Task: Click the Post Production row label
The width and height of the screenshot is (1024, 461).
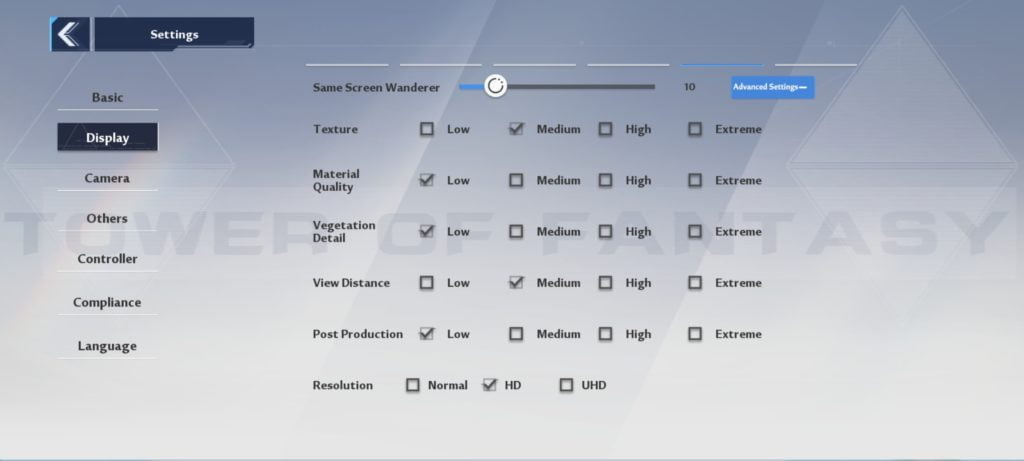Action: tap(358, 334)
